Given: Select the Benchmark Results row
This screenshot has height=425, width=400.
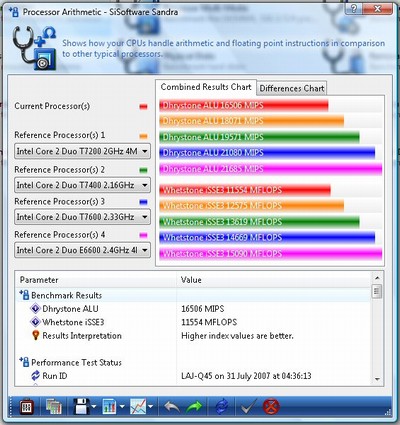Looking at the screenshot, I should (193, 295).
